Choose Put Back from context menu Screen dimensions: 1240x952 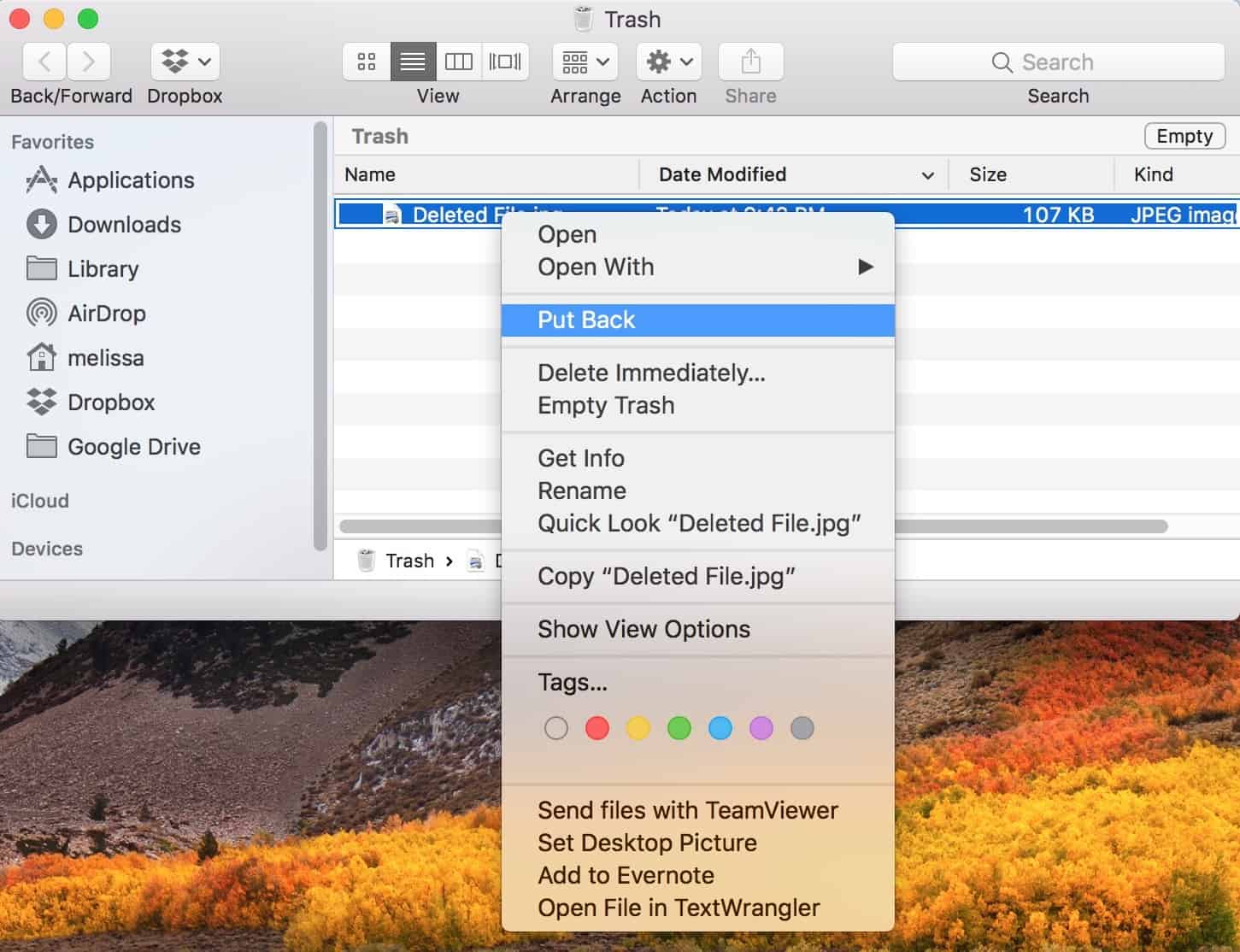(x=586, y=320)
